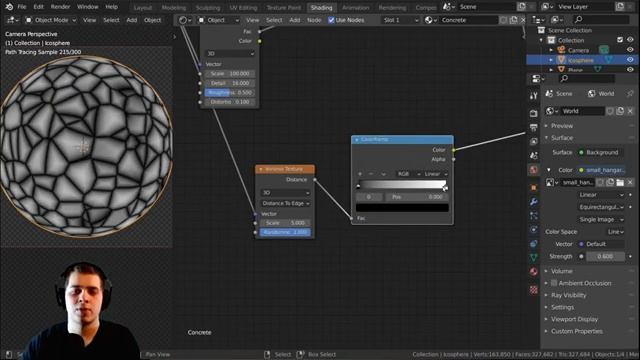Viewport: 640px width, 360px height.
Task: Open the Object Mode dropdown
Action: (x=50, y=20)
